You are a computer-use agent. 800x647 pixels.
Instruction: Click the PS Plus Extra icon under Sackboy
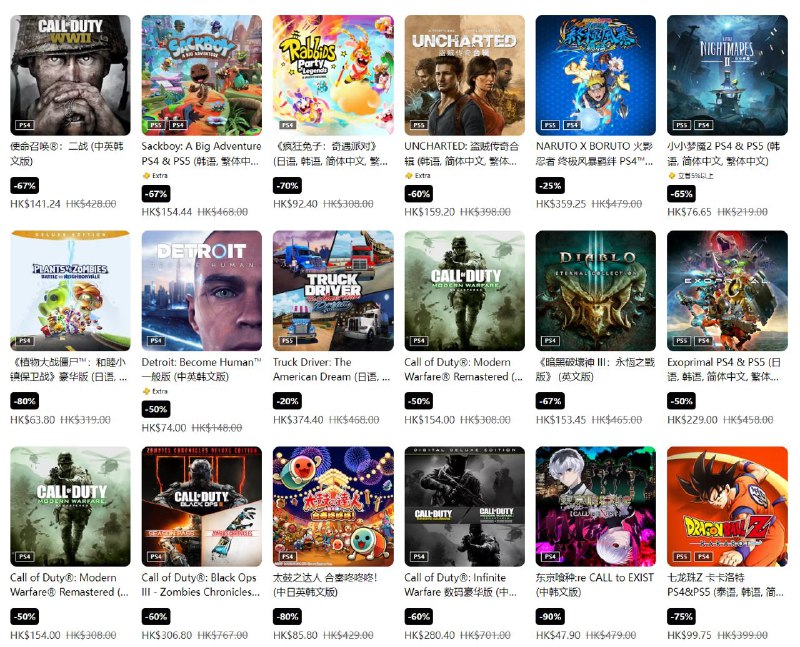(146, 176)
